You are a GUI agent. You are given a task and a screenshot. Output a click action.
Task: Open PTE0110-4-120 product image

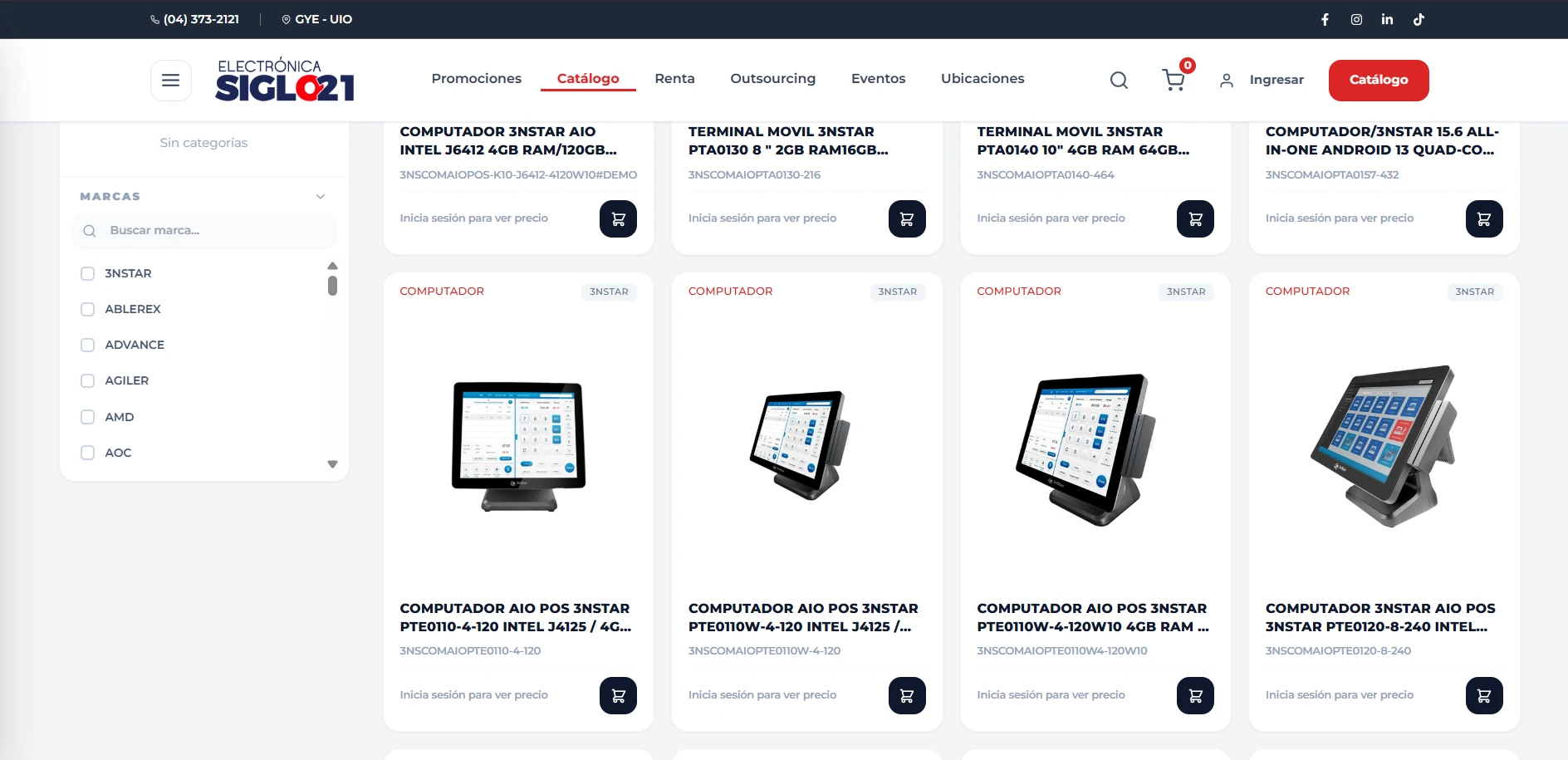[518, 446]
